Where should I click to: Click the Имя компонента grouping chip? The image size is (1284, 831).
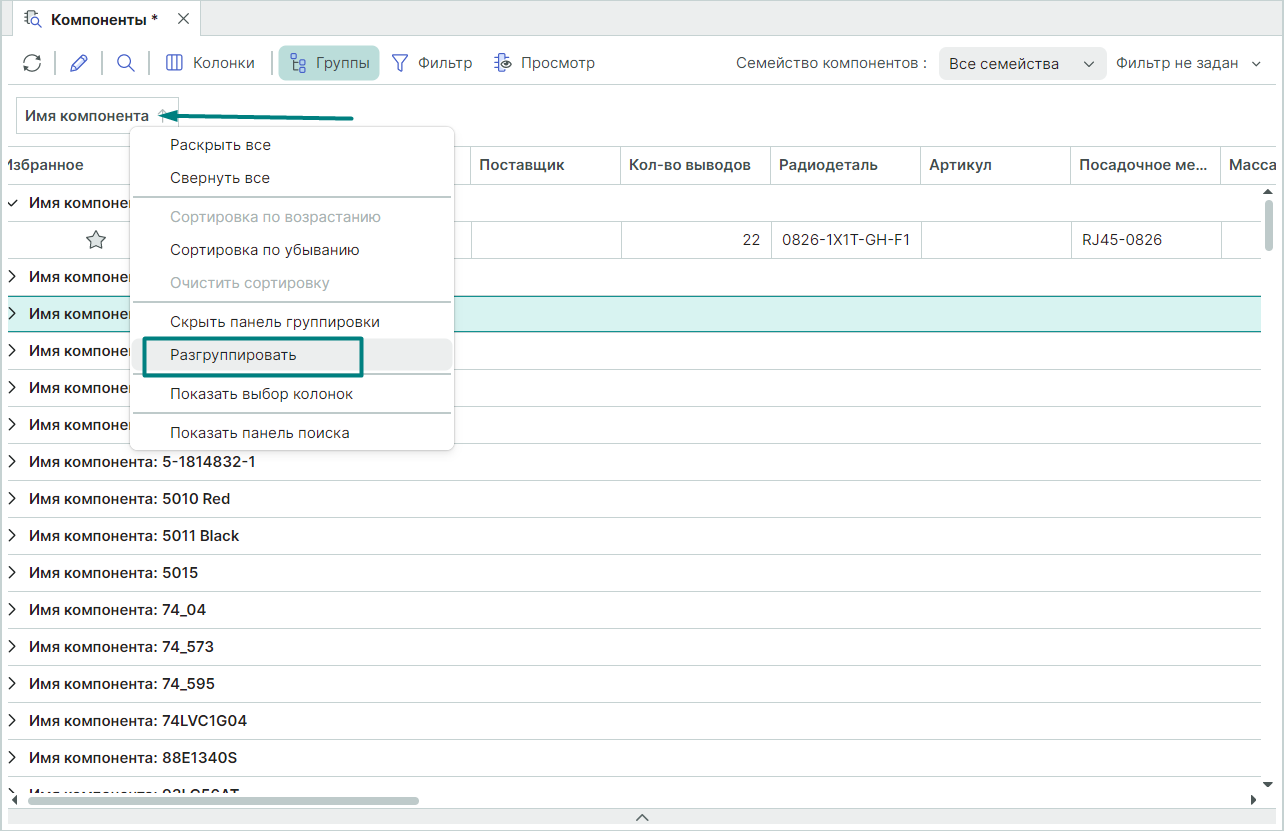pos(87,116)
